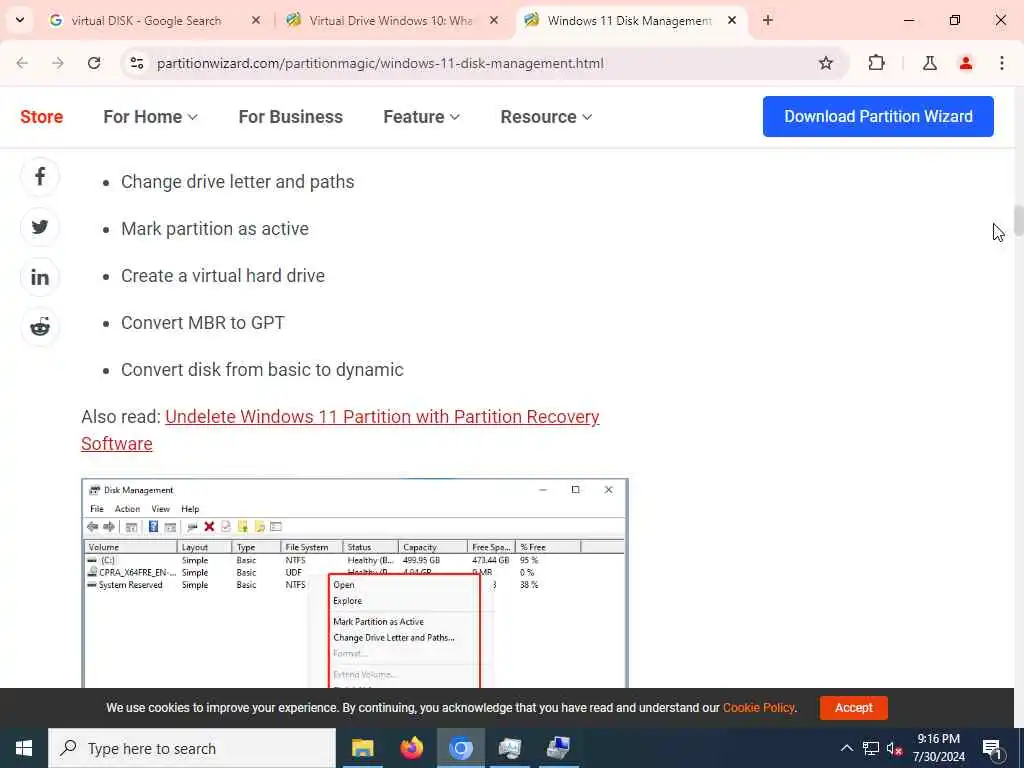This screenshot has height=768, width=1024.
Task: Open the notification center icon
Action: coord(993,748)
